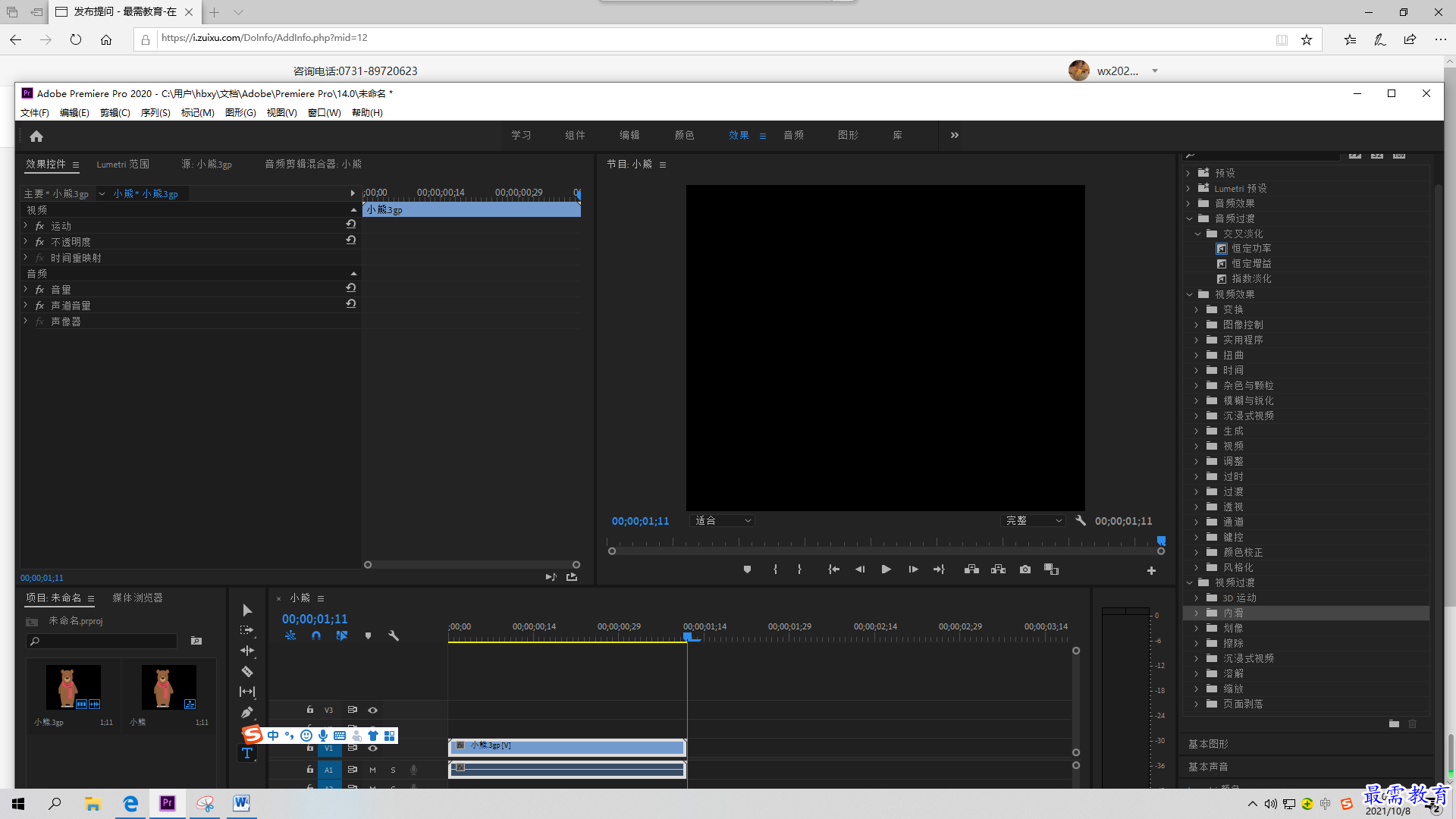Collapse the 音频过渡 folder
The width and height of the screenshot is (1456, 819).
point(1189,218)
